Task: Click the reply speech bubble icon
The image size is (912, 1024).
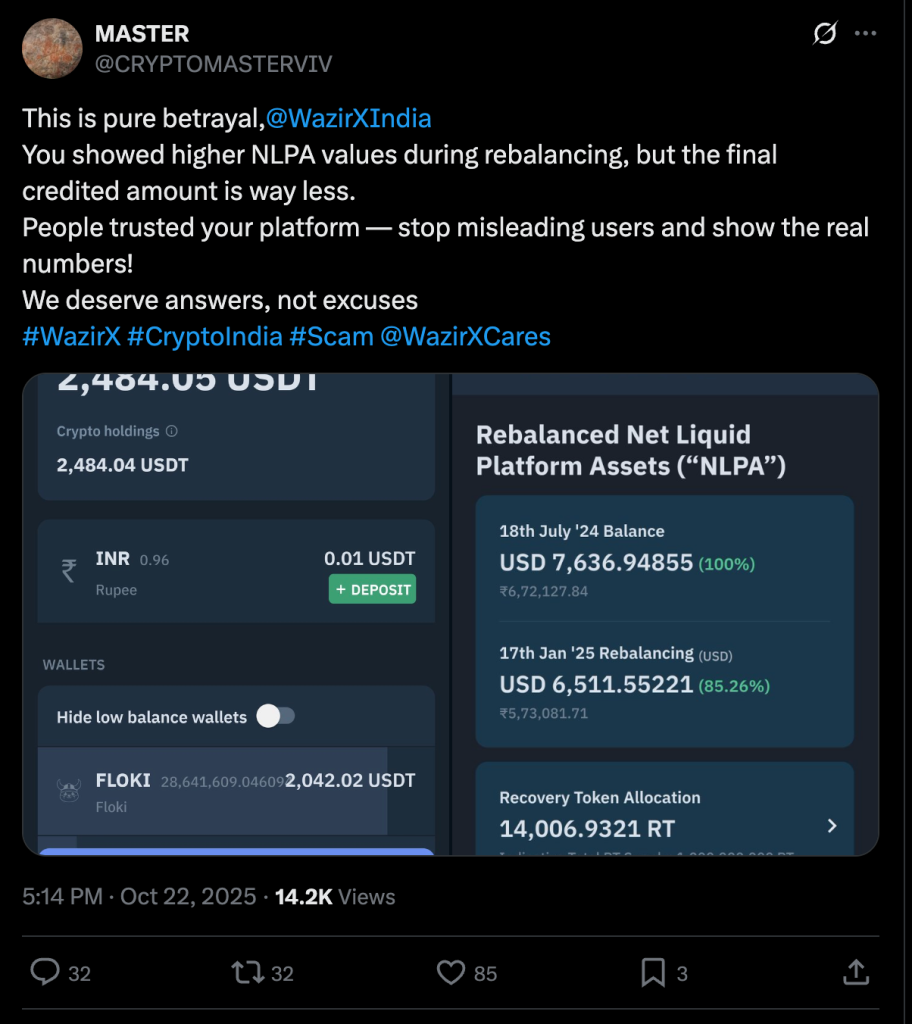Action: [46, 972]
